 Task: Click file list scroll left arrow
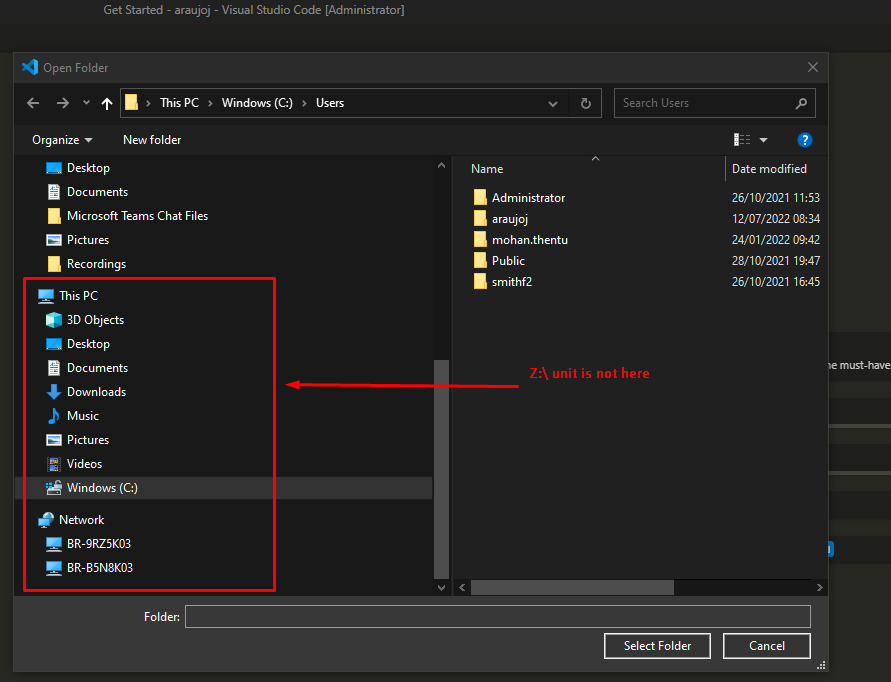tap(462, 588)
